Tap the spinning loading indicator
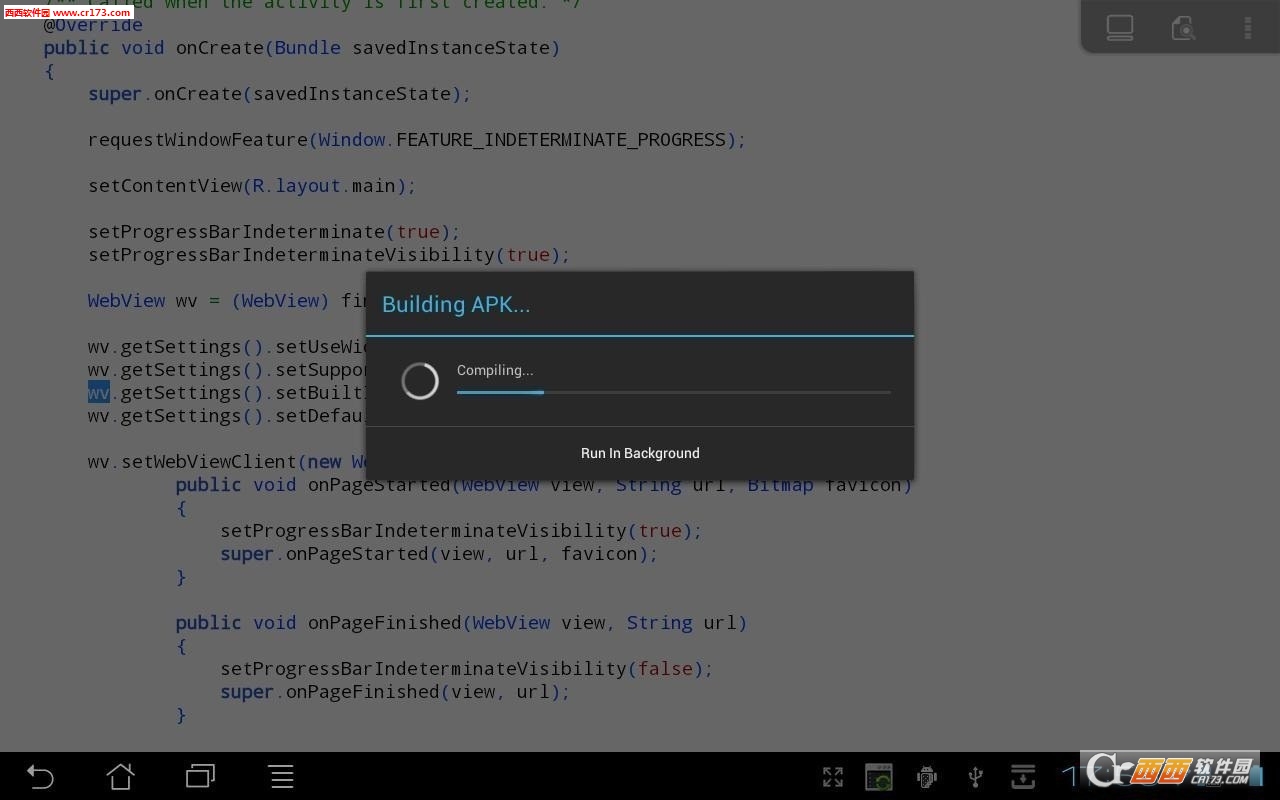The width and height of the screenshot is (1280, 800). (420, 381)
